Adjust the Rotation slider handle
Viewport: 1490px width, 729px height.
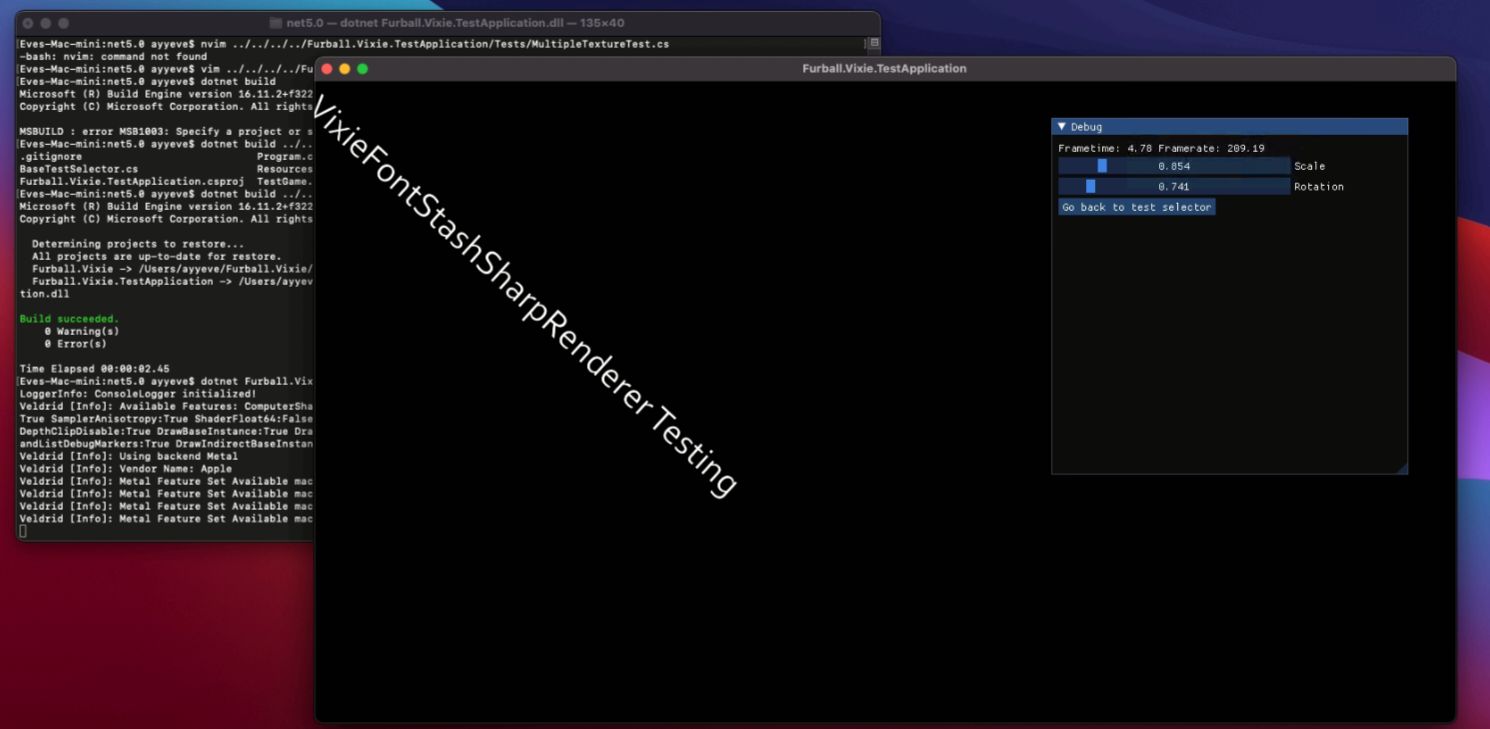(1092, 186)
